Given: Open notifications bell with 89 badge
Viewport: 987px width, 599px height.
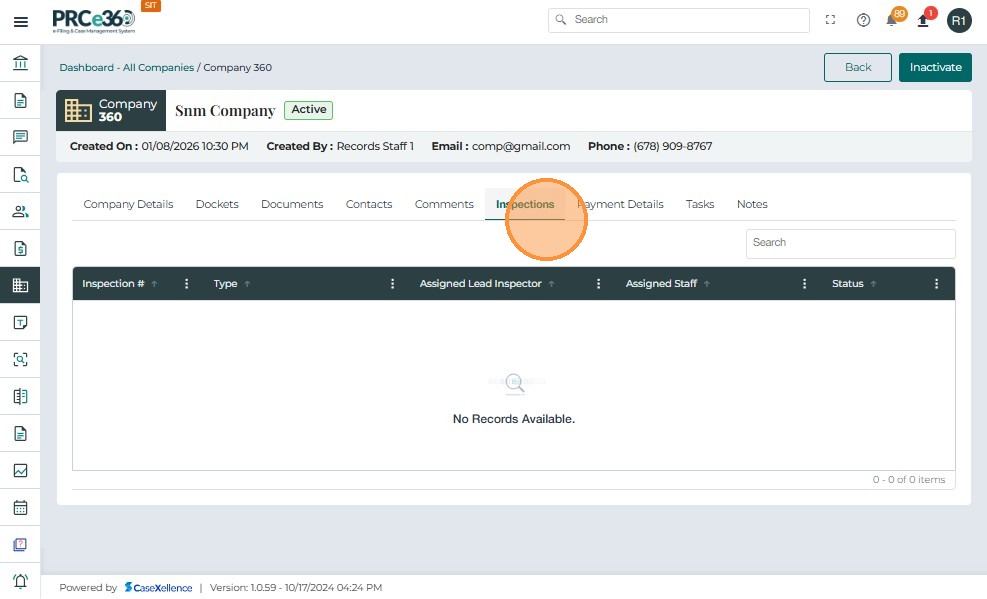Looking at the screenshot, I should (x=894, y=19).
